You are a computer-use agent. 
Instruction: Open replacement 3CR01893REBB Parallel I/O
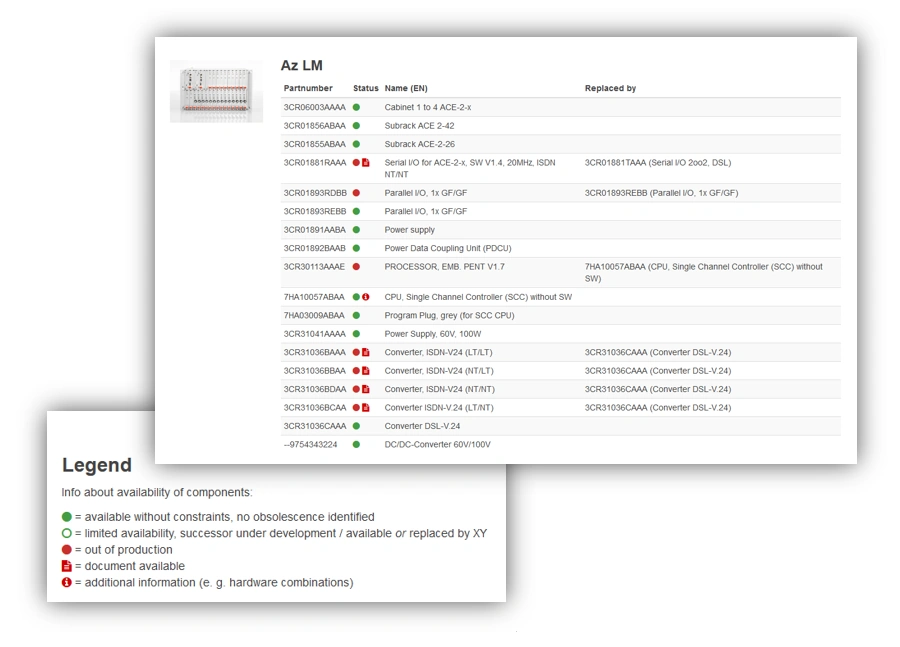[661, 193]
